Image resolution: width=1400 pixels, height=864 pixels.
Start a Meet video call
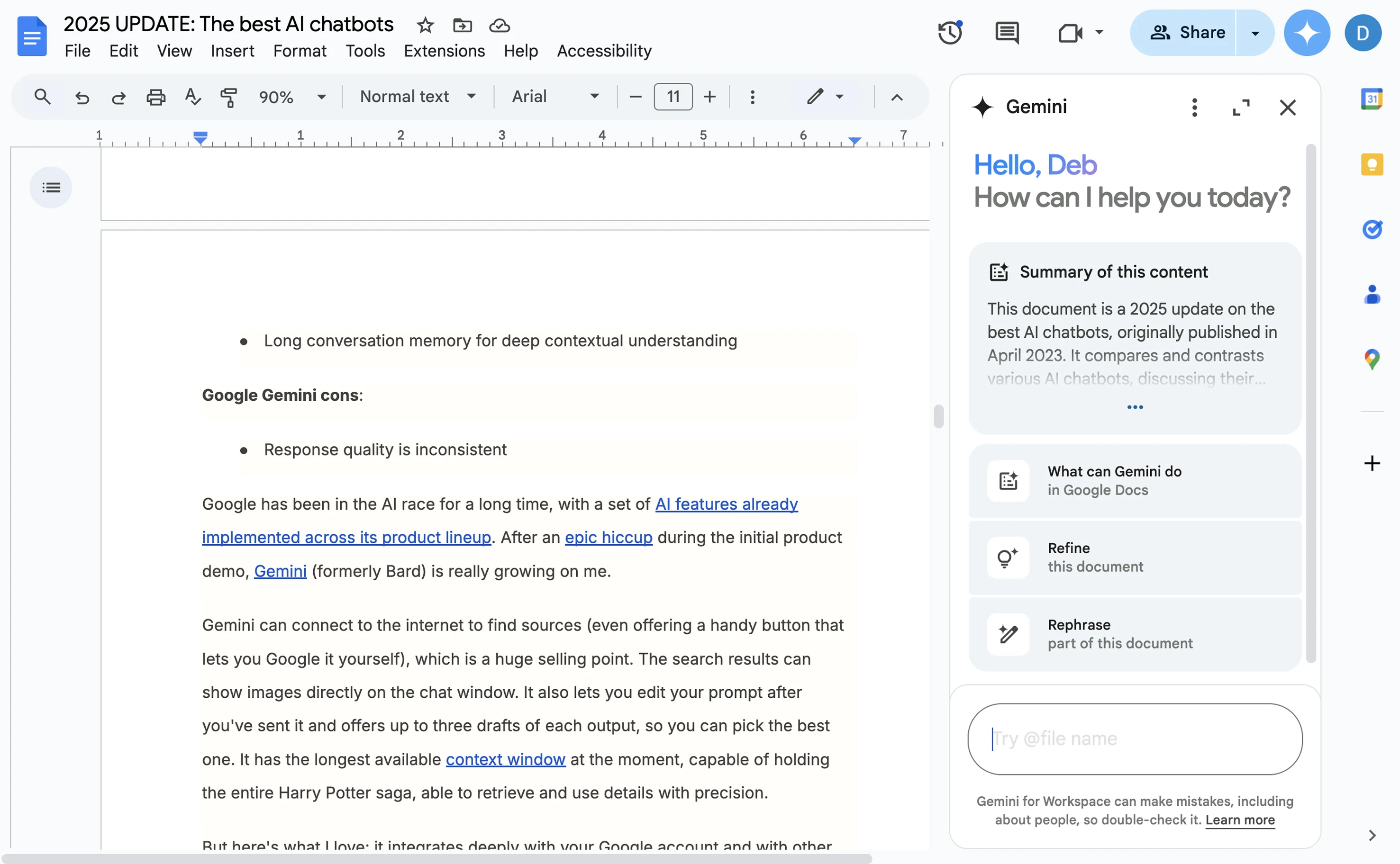click(1070, 33)
